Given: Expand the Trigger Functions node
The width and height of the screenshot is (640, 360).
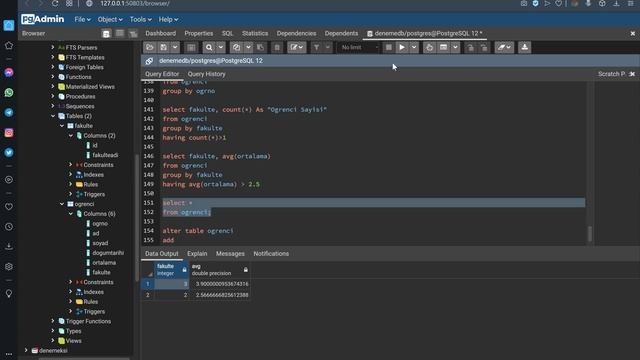Looking at the screenshot, I should tap(53, 321).
